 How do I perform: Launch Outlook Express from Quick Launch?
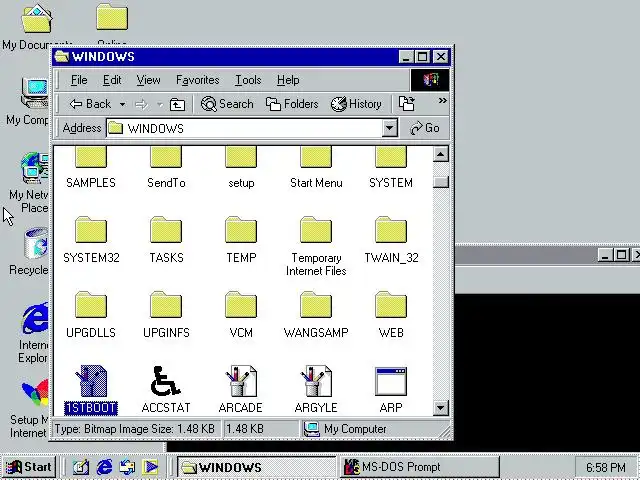pos(127,467)
